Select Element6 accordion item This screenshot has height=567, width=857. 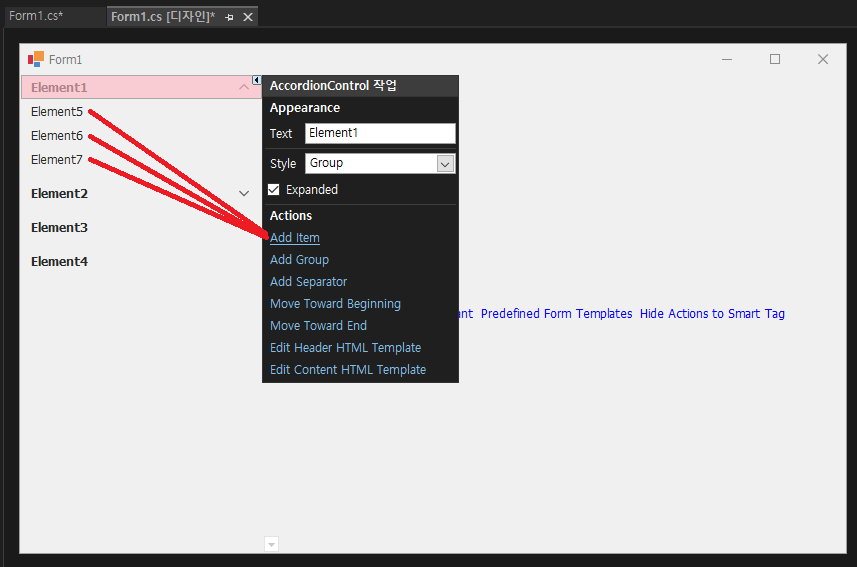[57, 136]
